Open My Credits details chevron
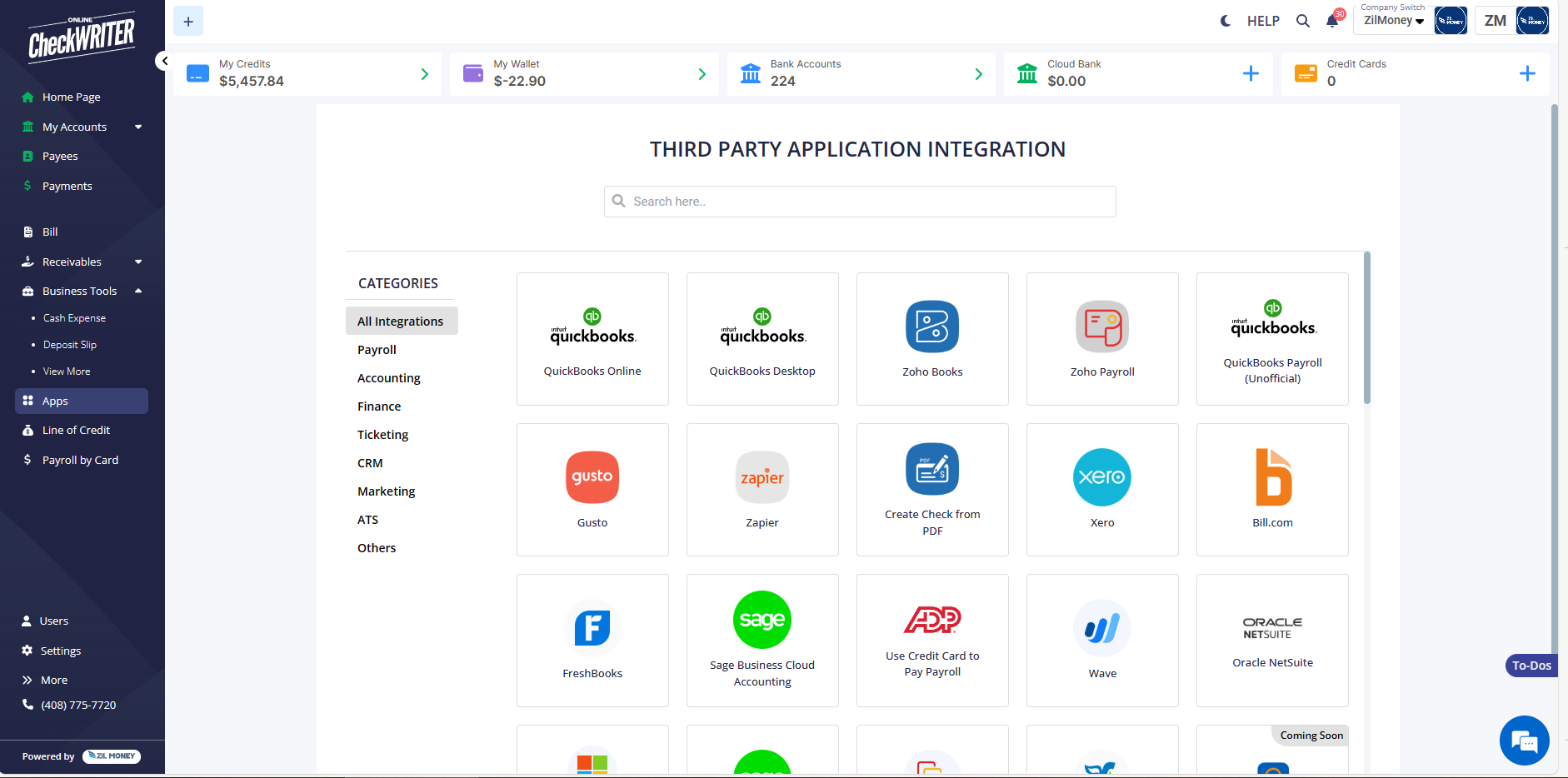Viewport: 1568px width, 778px height. coord(425,74)
